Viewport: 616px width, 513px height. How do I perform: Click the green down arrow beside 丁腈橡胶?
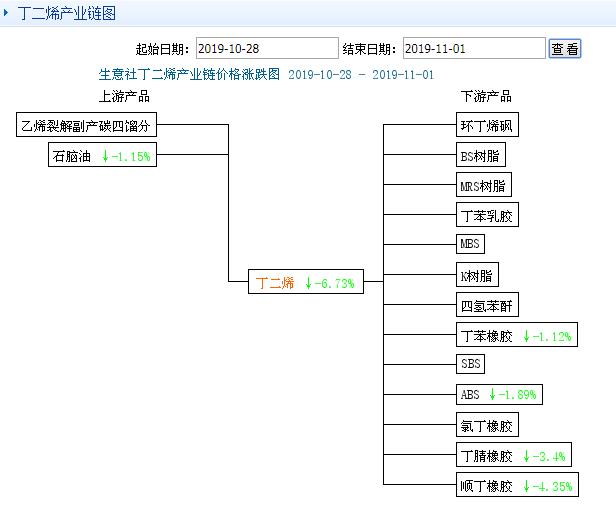tap(526, 456)
